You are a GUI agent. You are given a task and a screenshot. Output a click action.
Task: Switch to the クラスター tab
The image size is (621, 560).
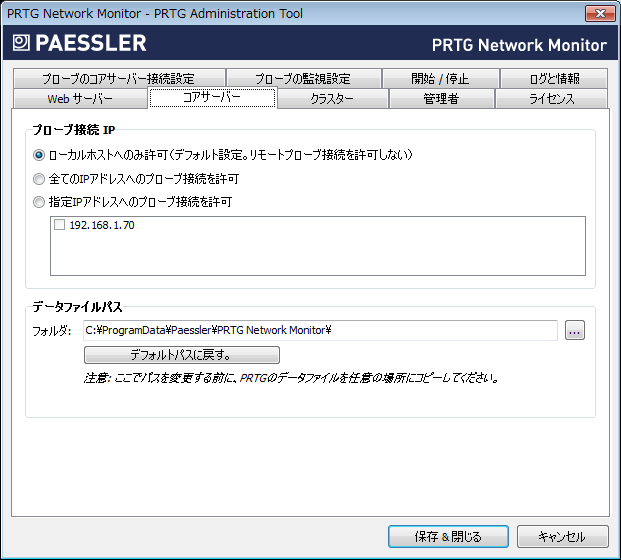coord(332,98)
